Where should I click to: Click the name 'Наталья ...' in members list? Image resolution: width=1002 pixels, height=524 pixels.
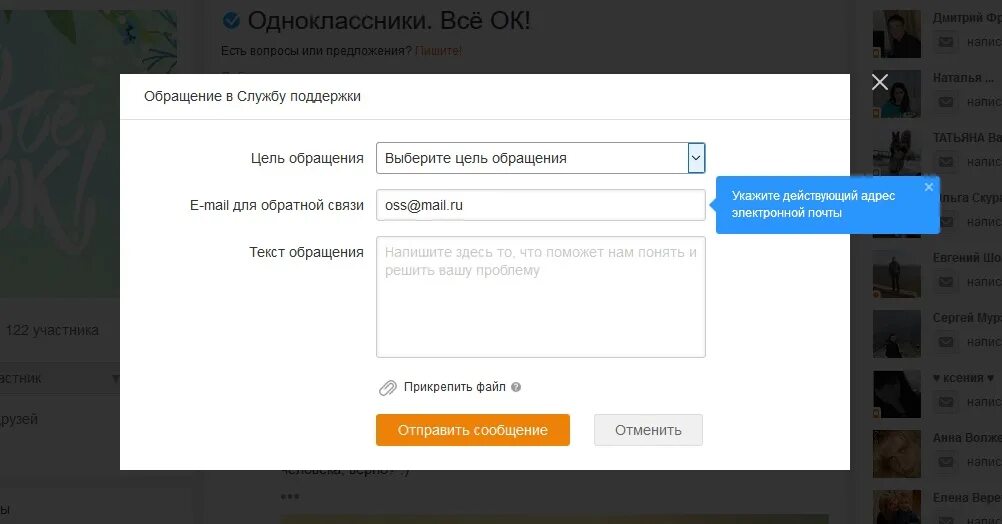[x=963, y=78]
